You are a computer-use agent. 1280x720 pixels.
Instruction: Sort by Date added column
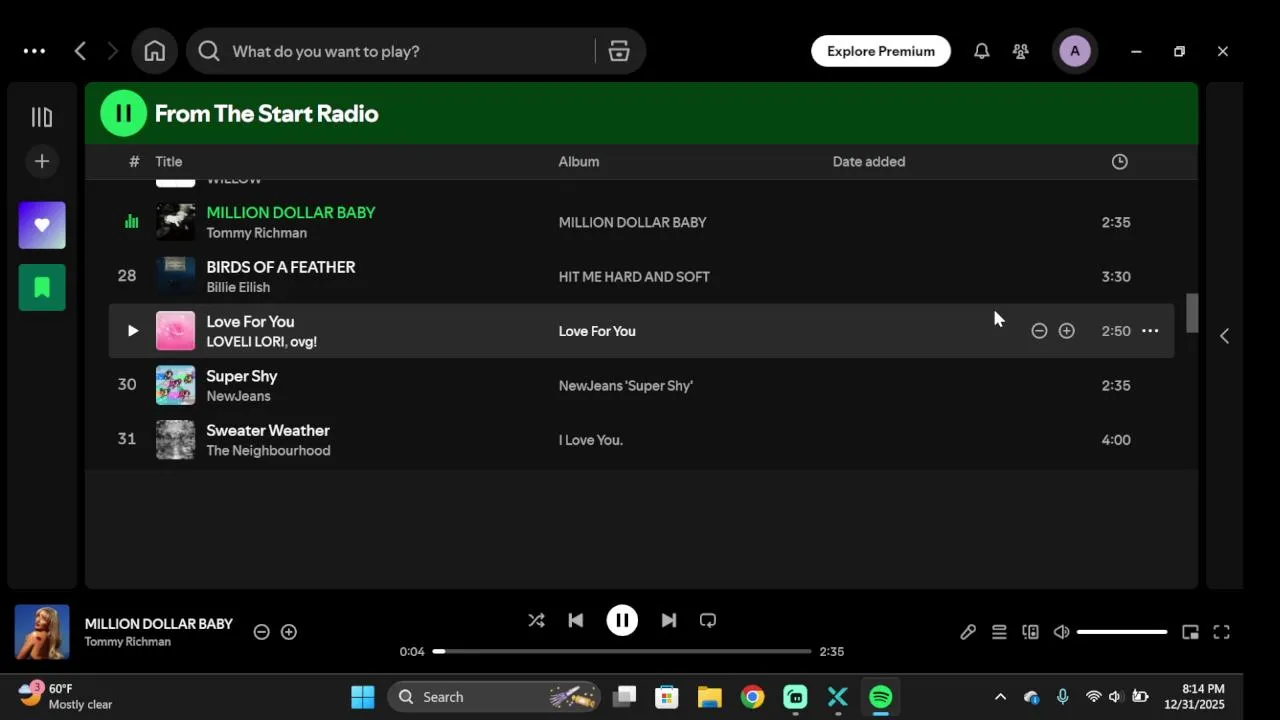click(x=868, y=161)
